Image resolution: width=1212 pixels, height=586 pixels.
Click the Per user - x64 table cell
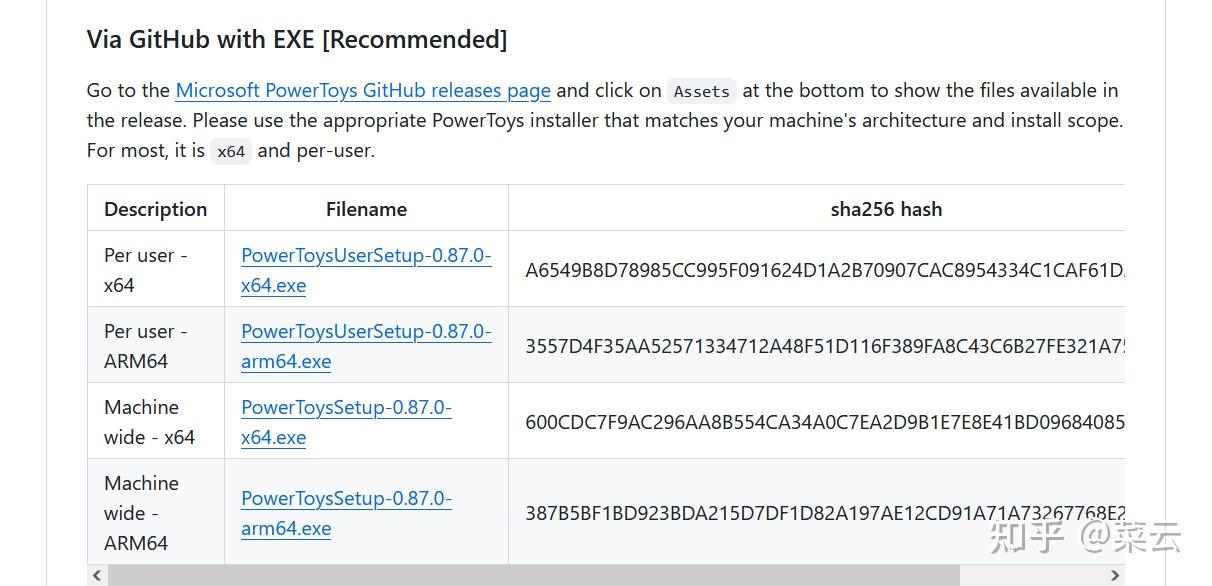tap(146, 270)
